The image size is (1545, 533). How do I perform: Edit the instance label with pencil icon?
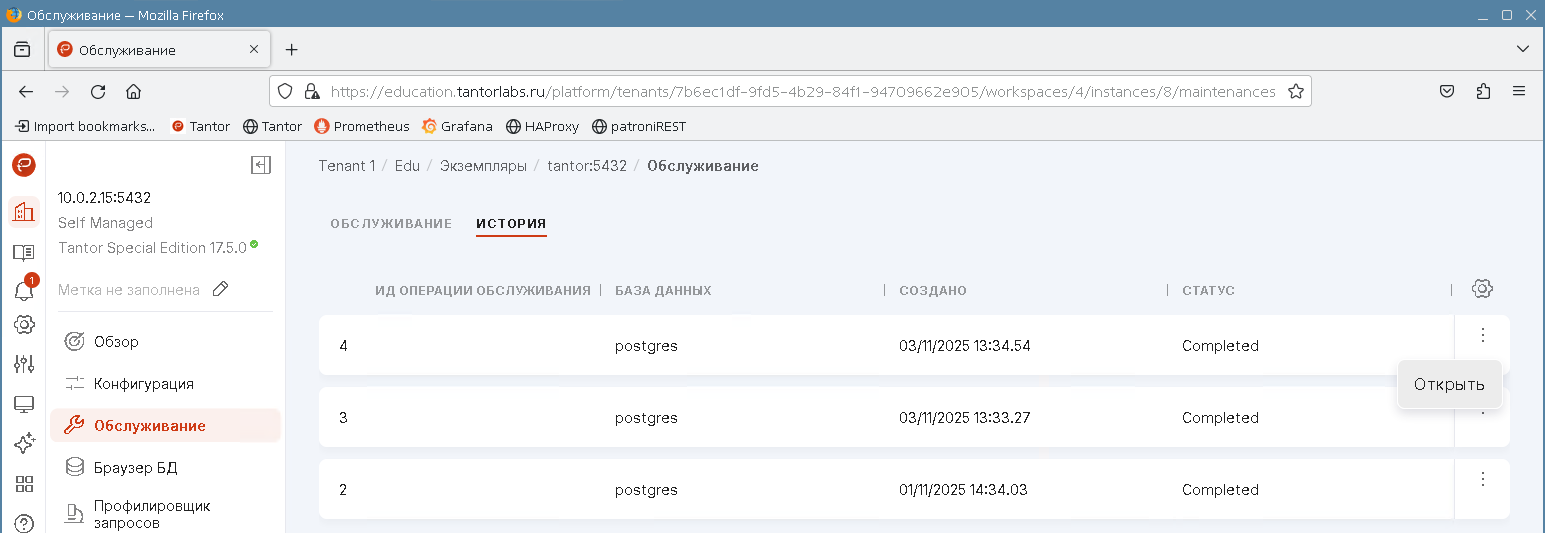(221, 289)
